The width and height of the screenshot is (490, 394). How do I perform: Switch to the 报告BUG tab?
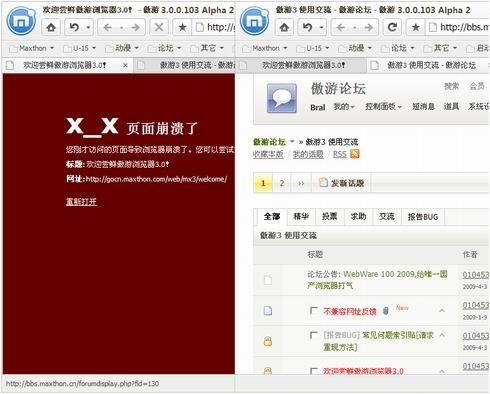(423, 217)
